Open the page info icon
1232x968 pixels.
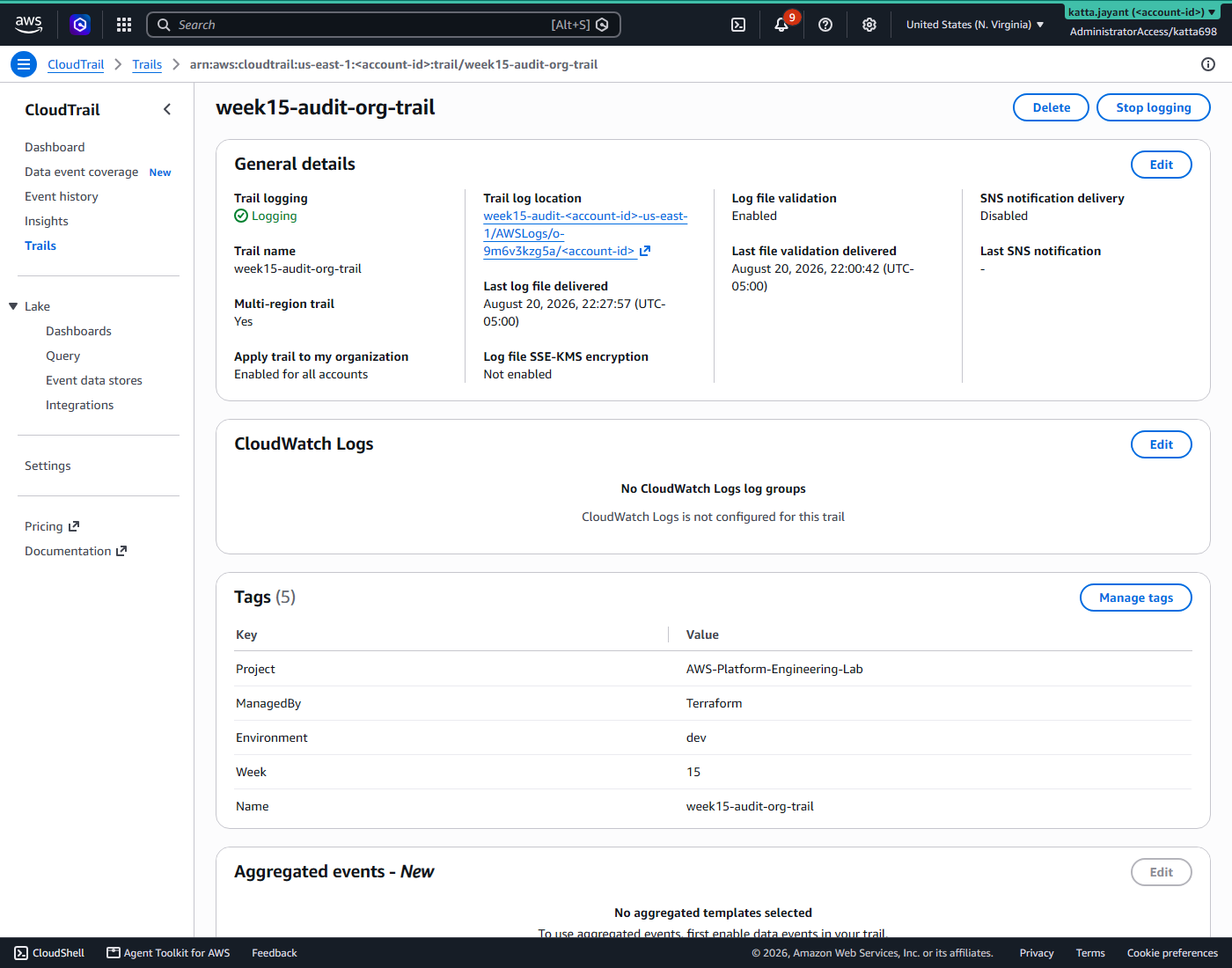(x=1208, y=64)
